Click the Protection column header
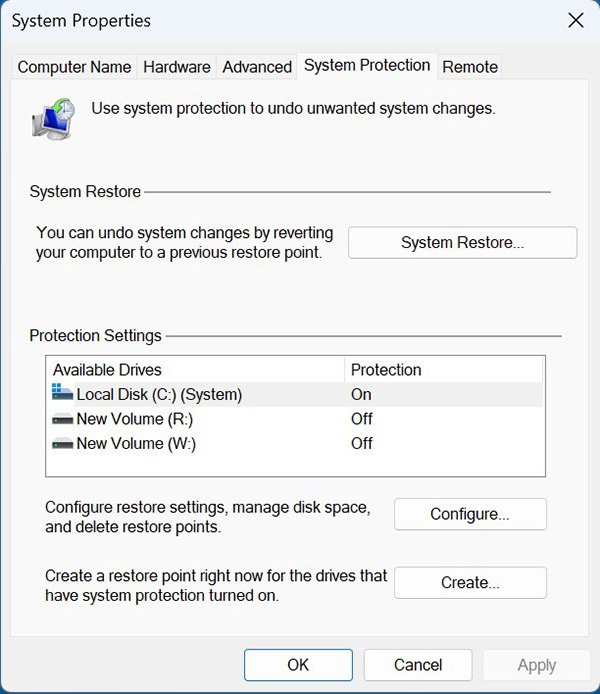 pyautogui.click(x=386, y=370)
